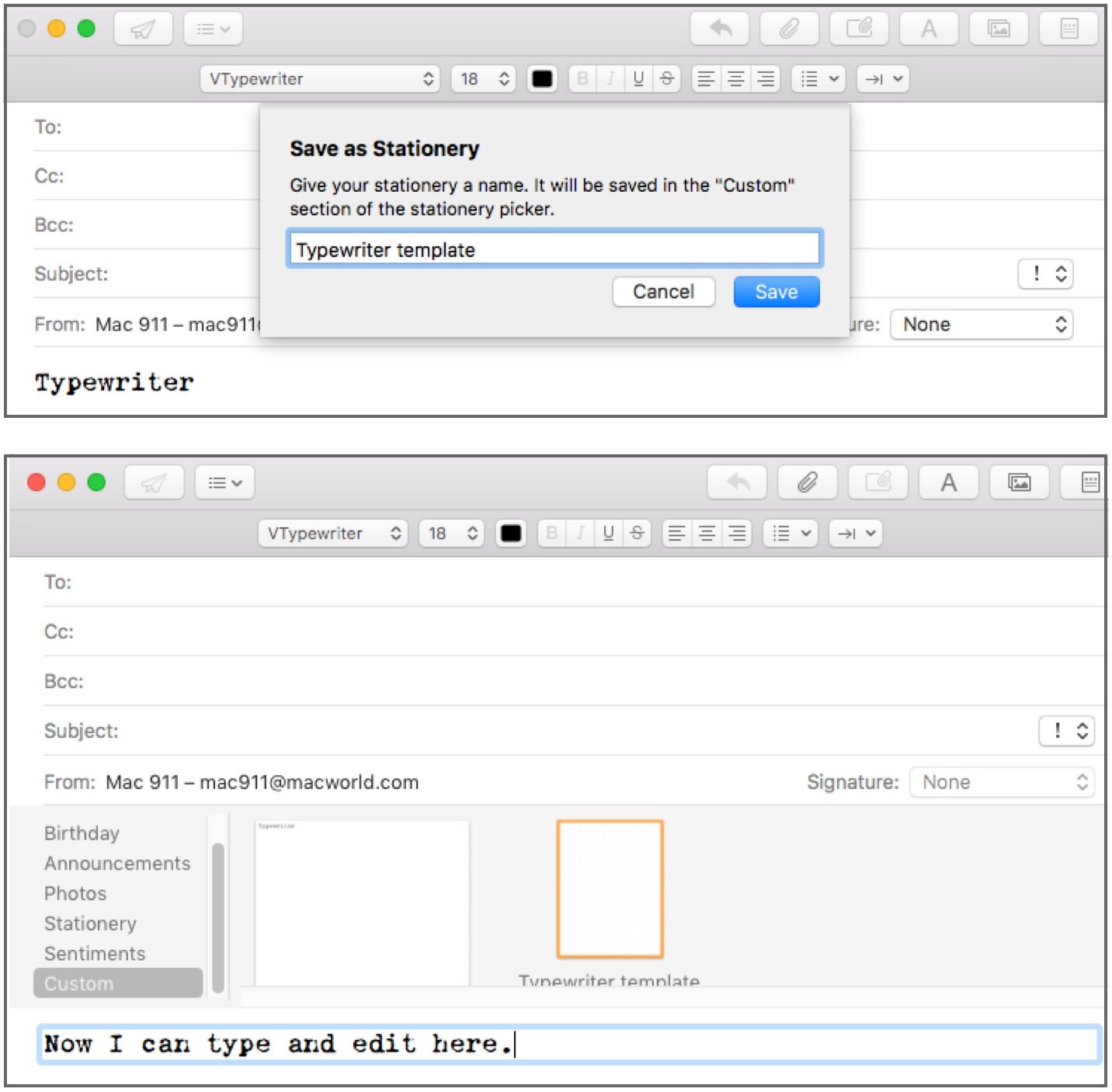Viewport: 1112px width, 1092px height.
Task: Open Signature None dropdown in bottom window
Action: pos(1002,782)
